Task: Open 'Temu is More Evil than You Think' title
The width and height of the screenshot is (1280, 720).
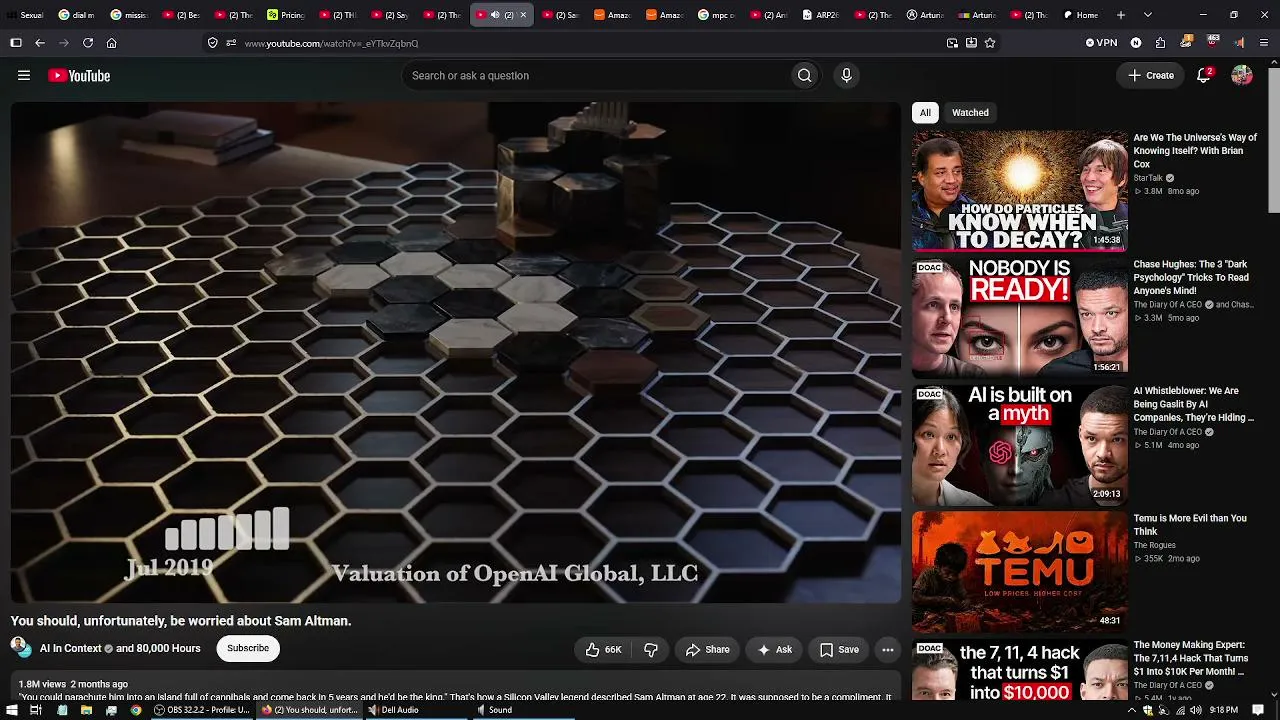Action: pos(1190,525)
